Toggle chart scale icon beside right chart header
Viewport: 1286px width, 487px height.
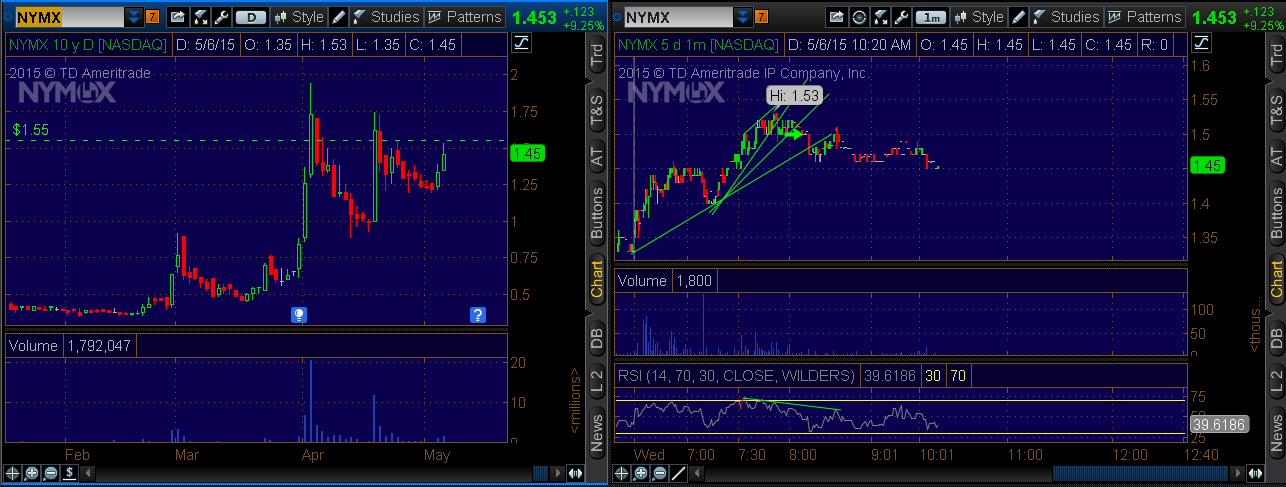[1201, 43]
